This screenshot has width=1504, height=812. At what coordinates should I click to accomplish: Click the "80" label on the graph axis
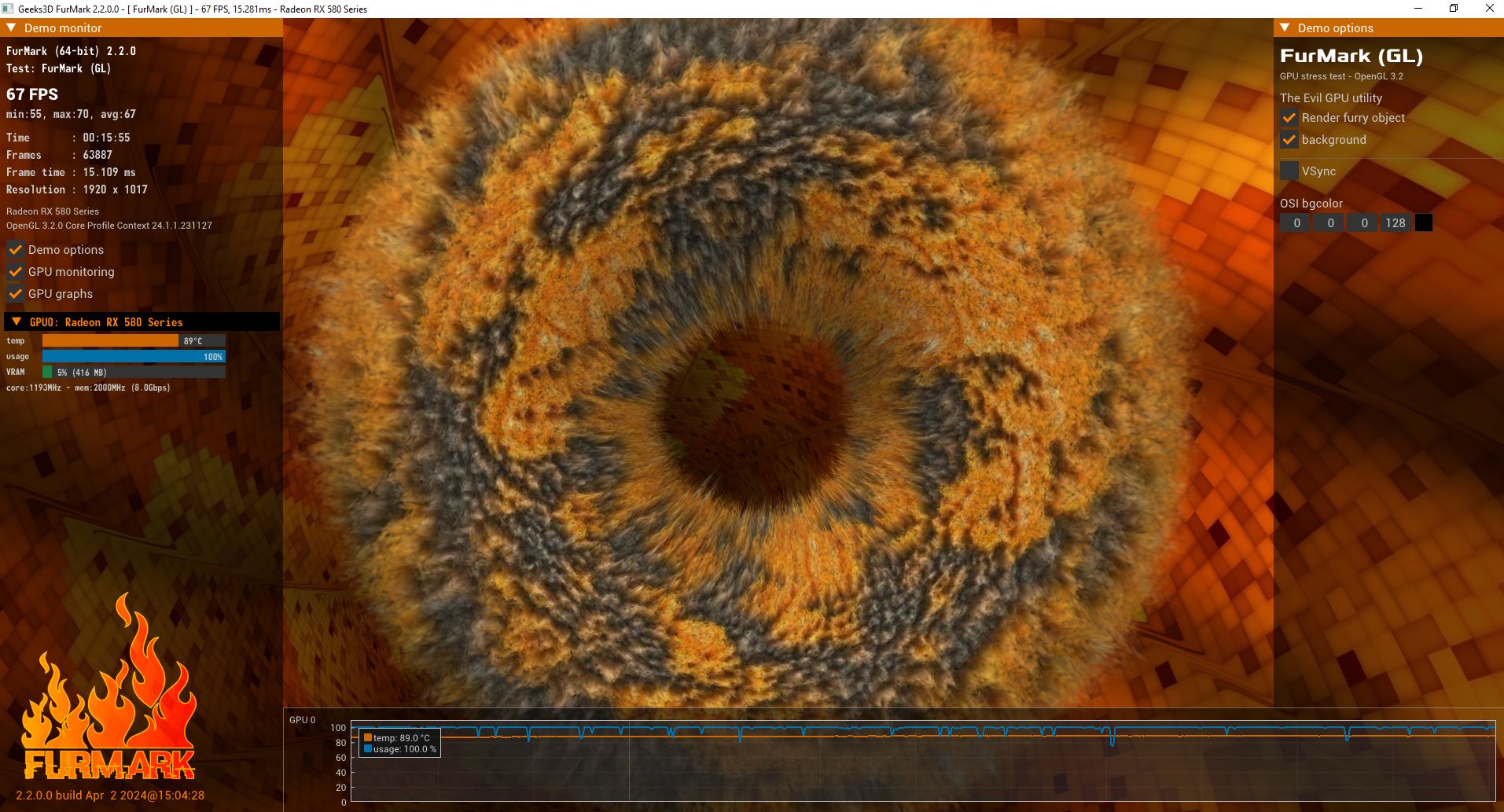coord(340,743)
